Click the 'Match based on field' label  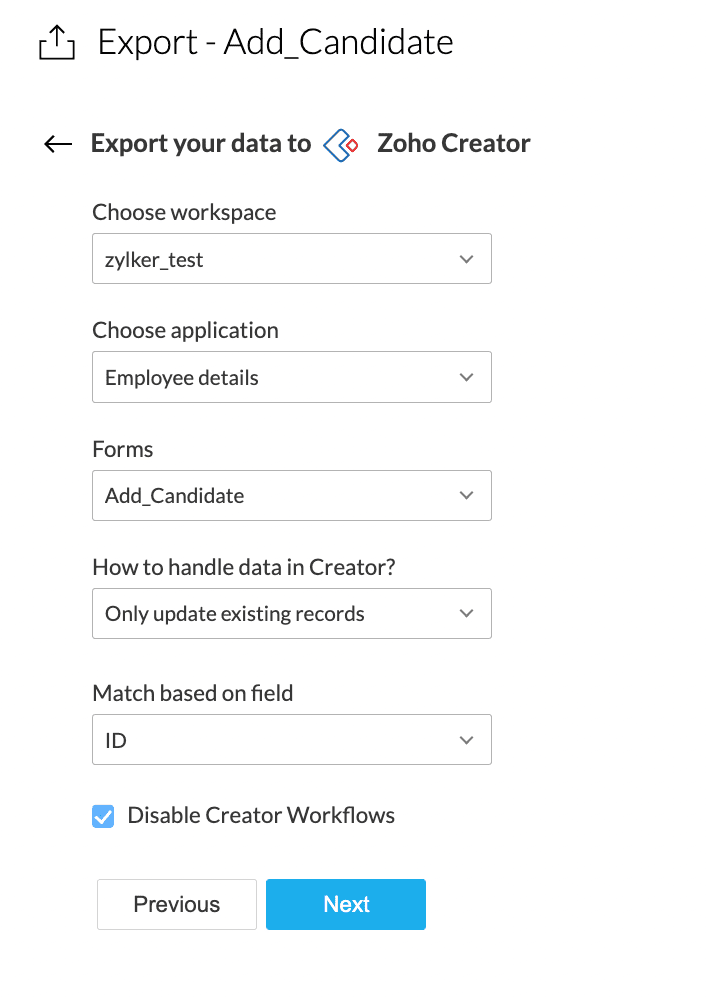click(192, 693)
